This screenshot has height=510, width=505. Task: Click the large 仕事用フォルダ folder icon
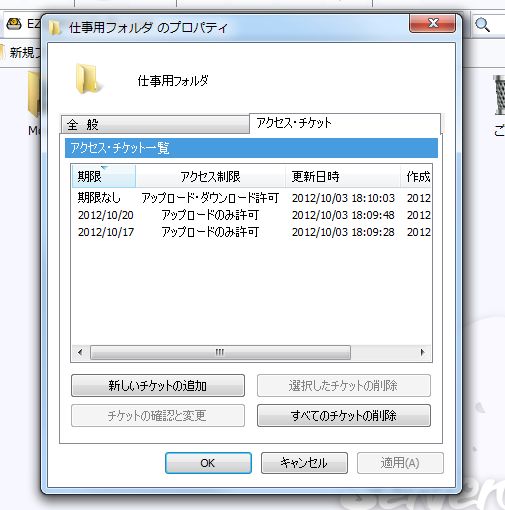[88, 79]
